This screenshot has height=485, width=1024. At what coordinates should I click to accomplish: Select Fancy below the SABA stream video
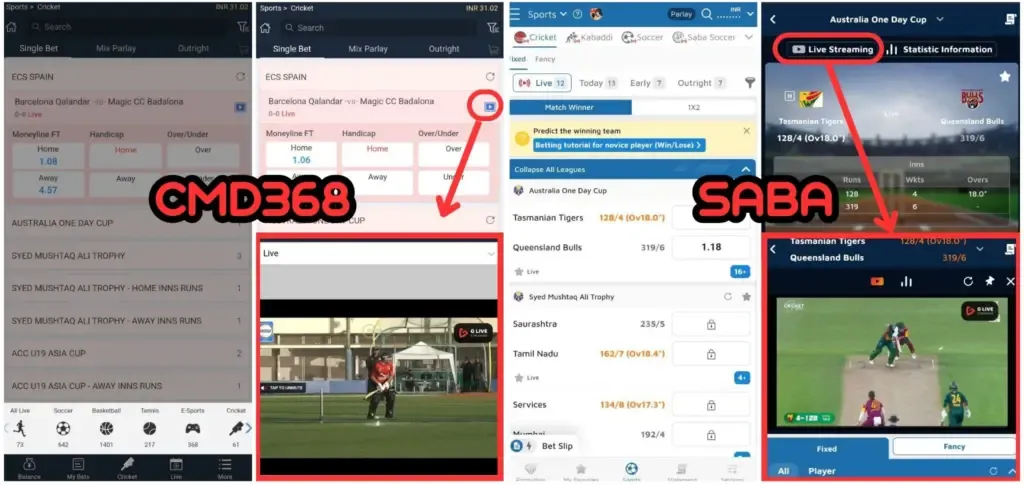point(954,446)
